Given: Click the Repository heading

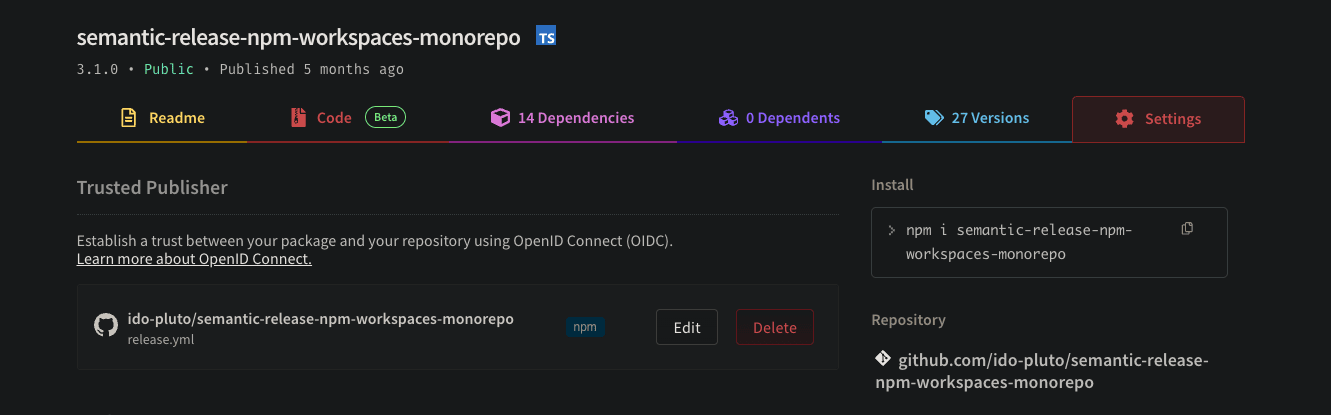Looking at the screenshot, I should click(x=909, y=320).
